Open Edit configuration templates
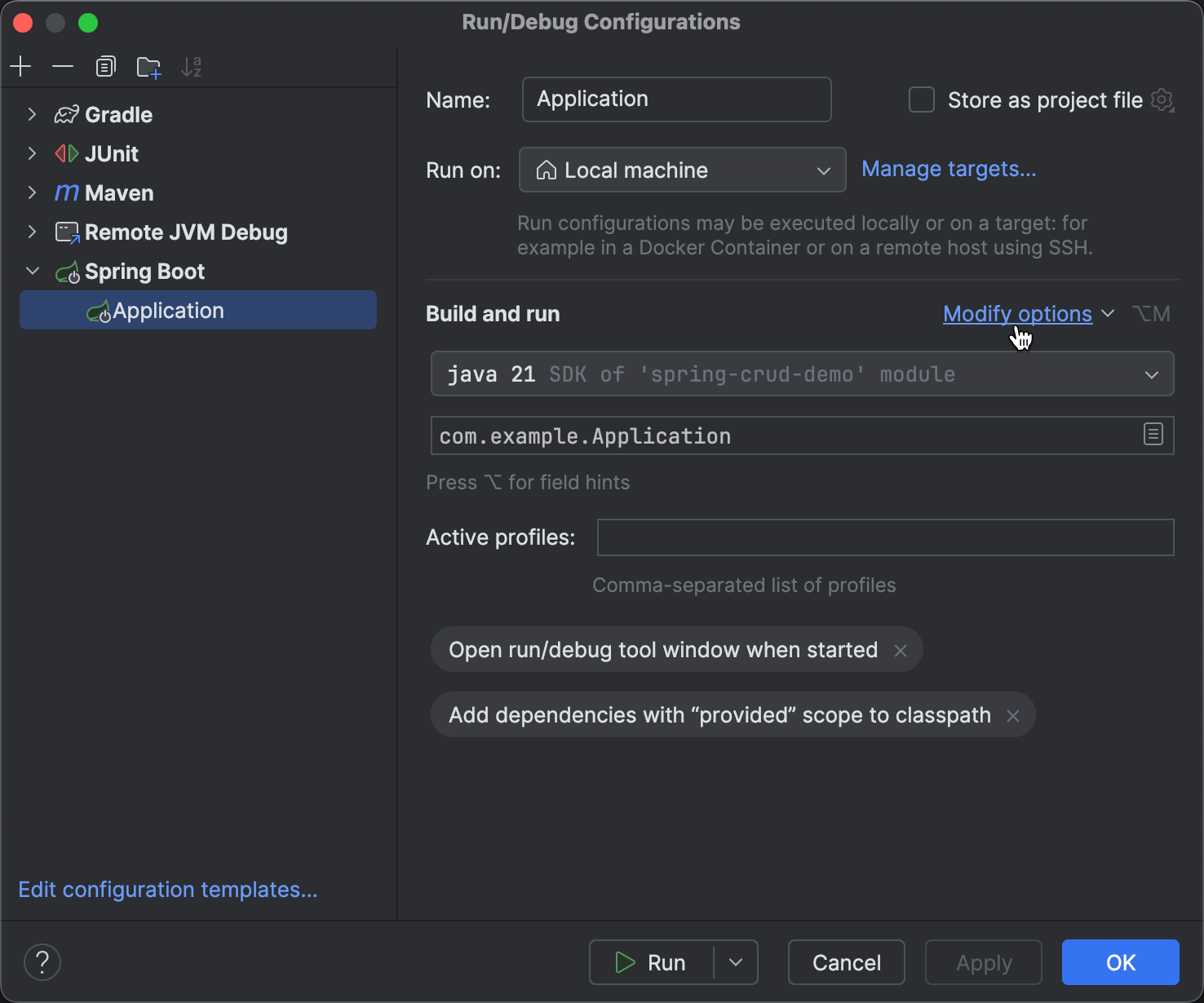 click(x=167, y=889)
